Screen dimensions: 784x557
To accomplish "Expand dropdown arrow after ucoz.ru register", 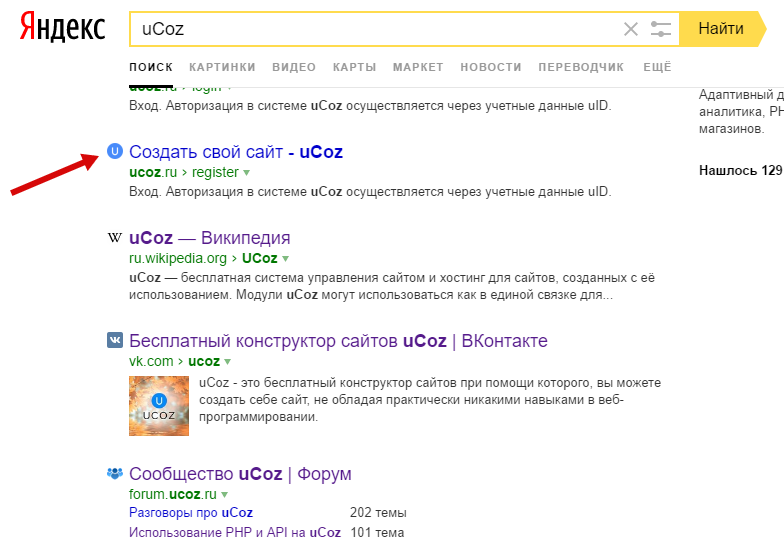I will (247, 172).
